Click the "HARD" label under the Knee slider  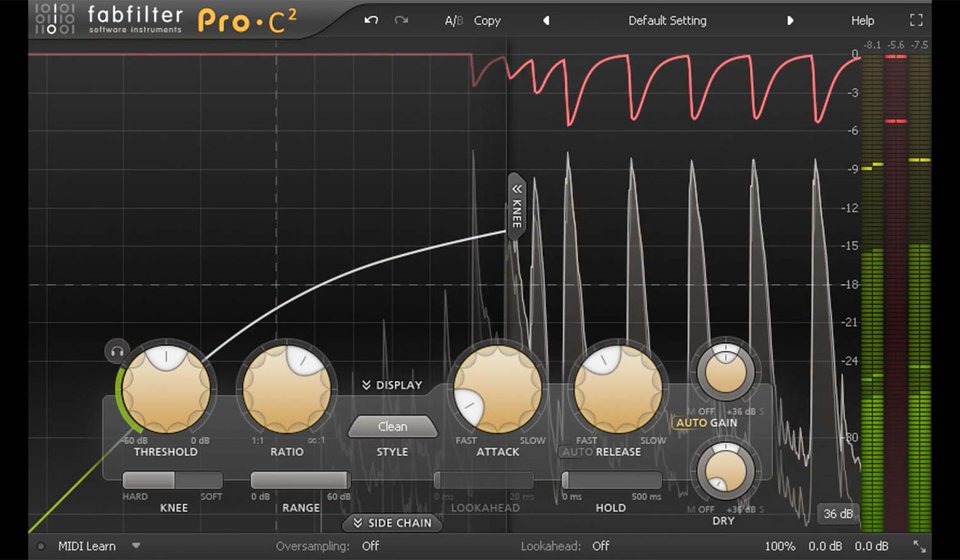[x=135, y=496]
